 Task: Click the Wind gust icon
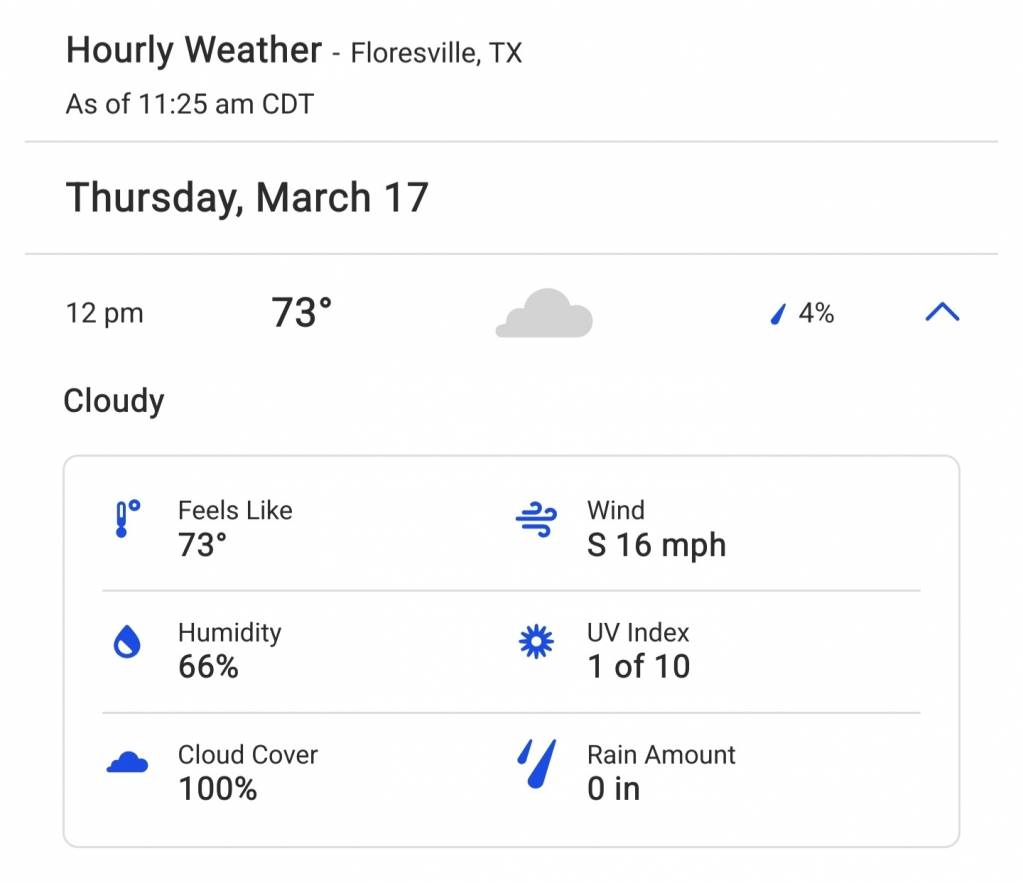pos(536,519)
